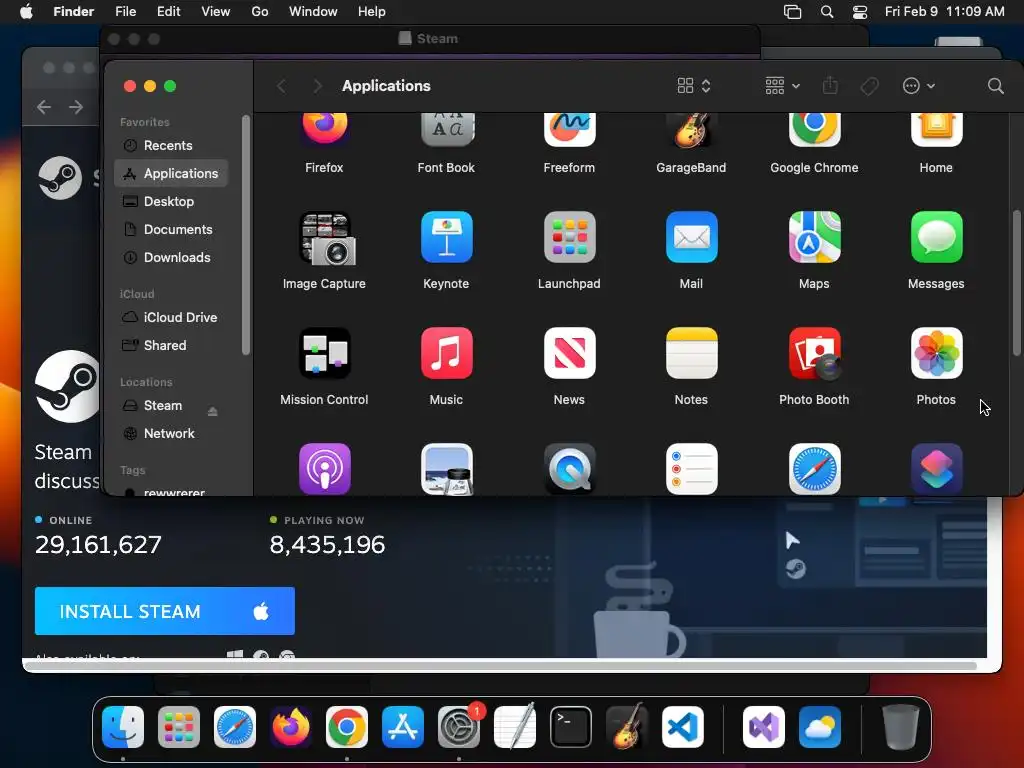Open the Maps app icon
Screen dimensions: 1024x768
point(814,237)
